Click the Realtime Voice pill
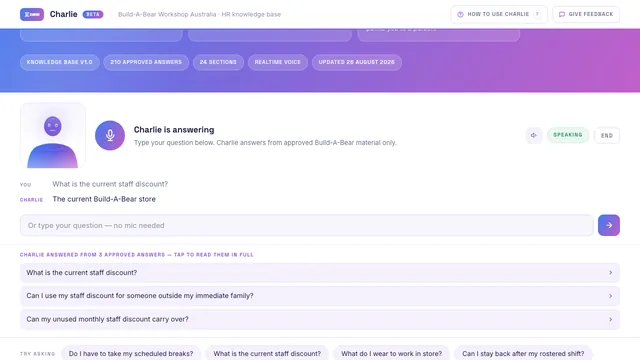Viewport: 640px width, 360px height. click(278, 62)
